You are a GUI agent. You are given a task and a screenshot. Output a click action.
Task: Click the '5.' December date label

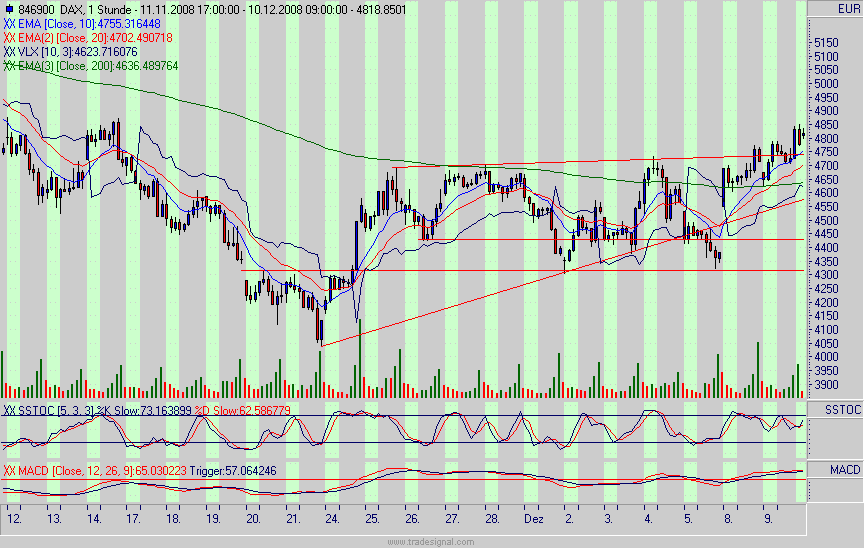point(689,519)
